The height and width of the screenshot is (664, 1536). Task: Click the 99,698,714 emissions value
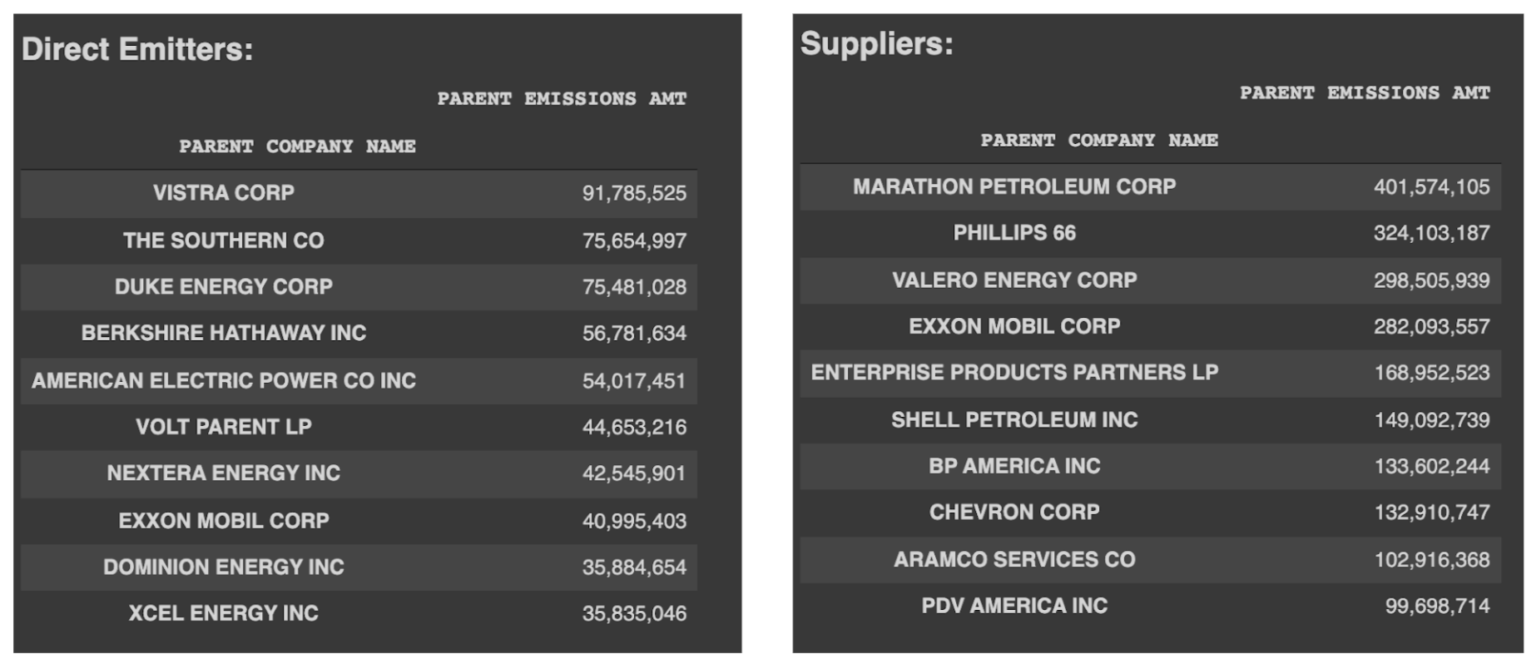[x=1437, y=606]
